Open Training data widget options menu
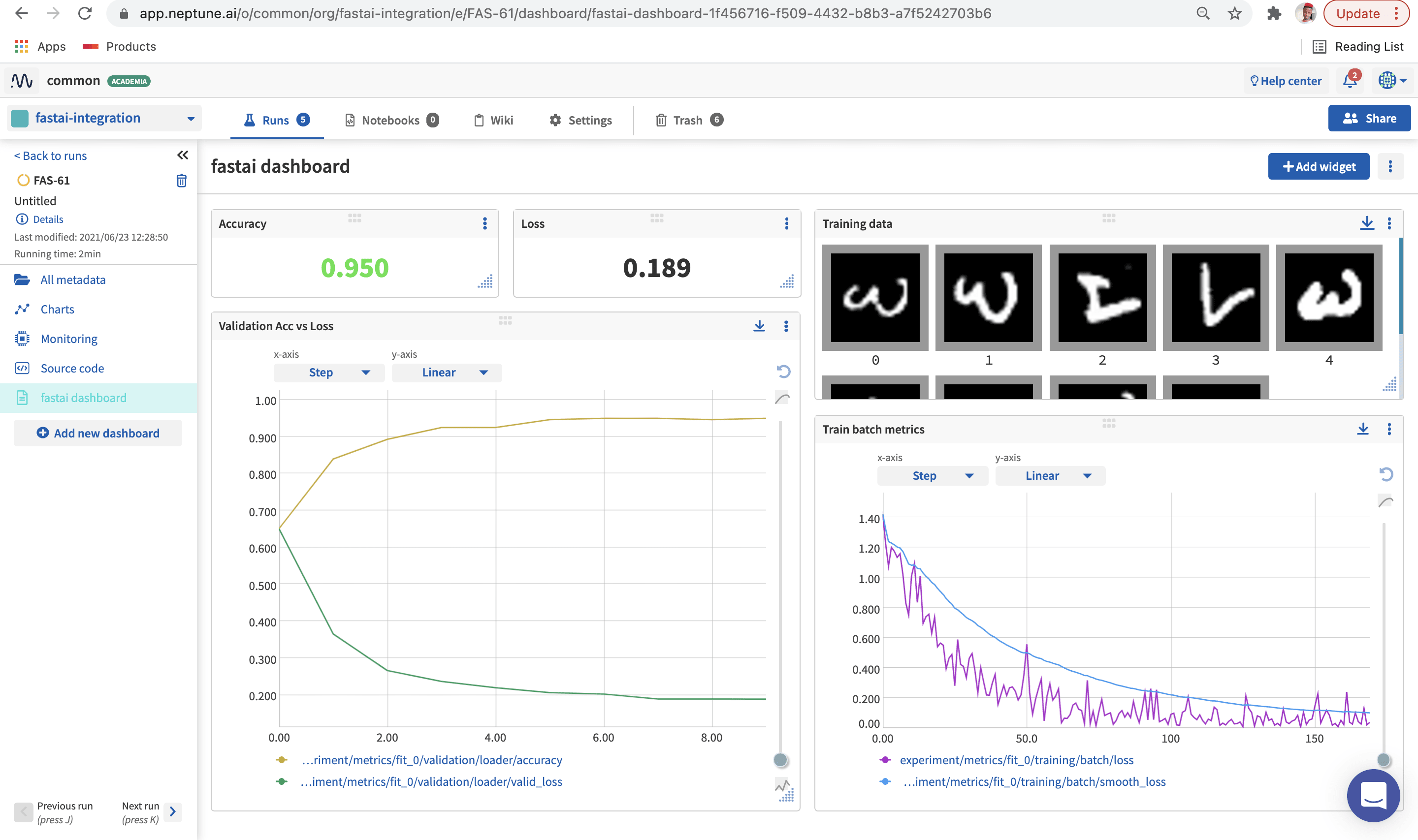Image resolution: width=1418 pixels, height=840 pixels. click(x=1389, y=223)
